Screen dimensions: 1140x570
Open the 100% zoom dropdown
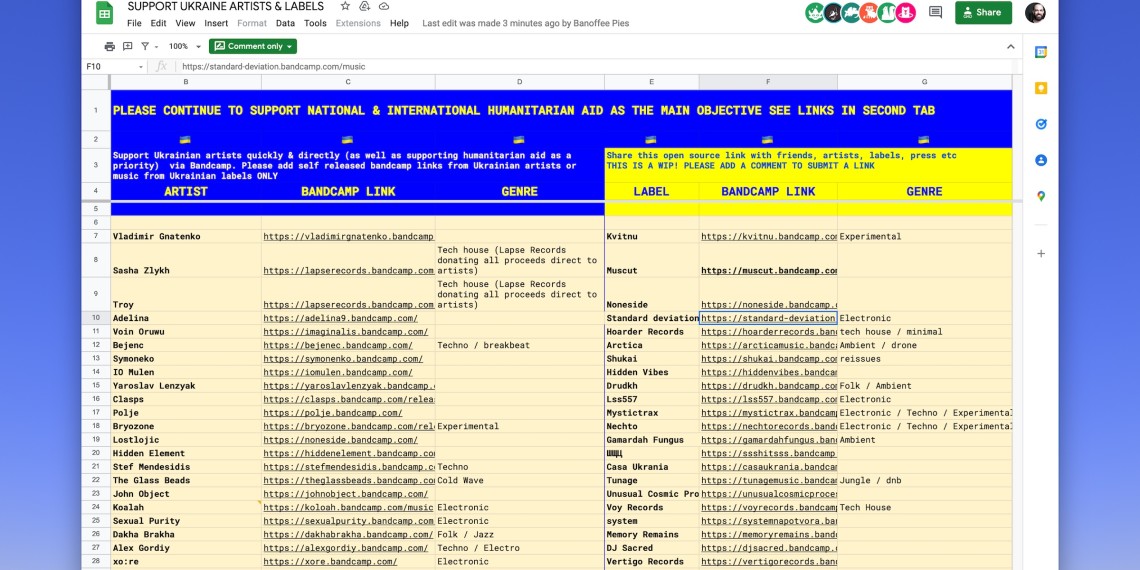point(184,46)
